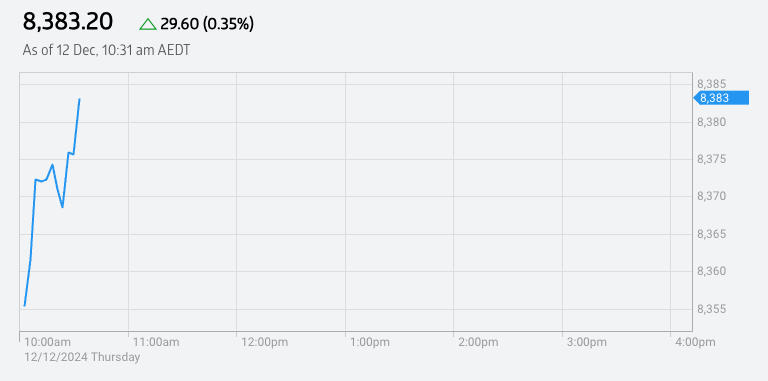Select the 10:00am time axis label
The height and width of the screenshot is (381, 768).
(x=48, y=342)
